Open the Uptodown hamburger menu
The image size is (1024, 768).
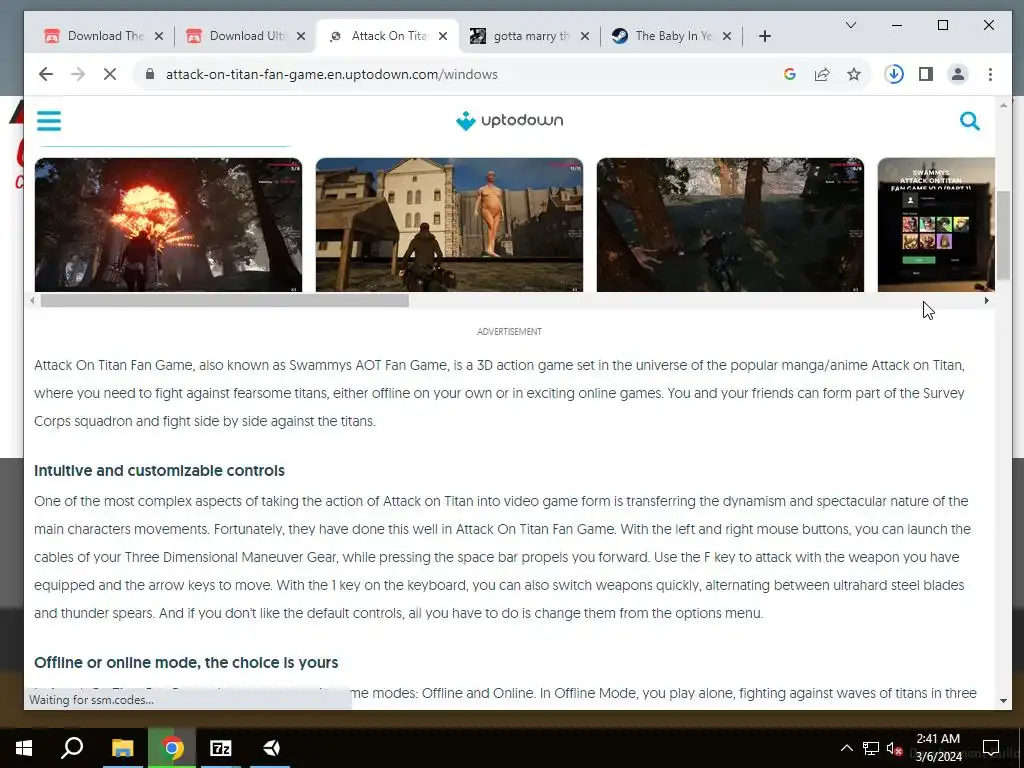tap(49, 121)
